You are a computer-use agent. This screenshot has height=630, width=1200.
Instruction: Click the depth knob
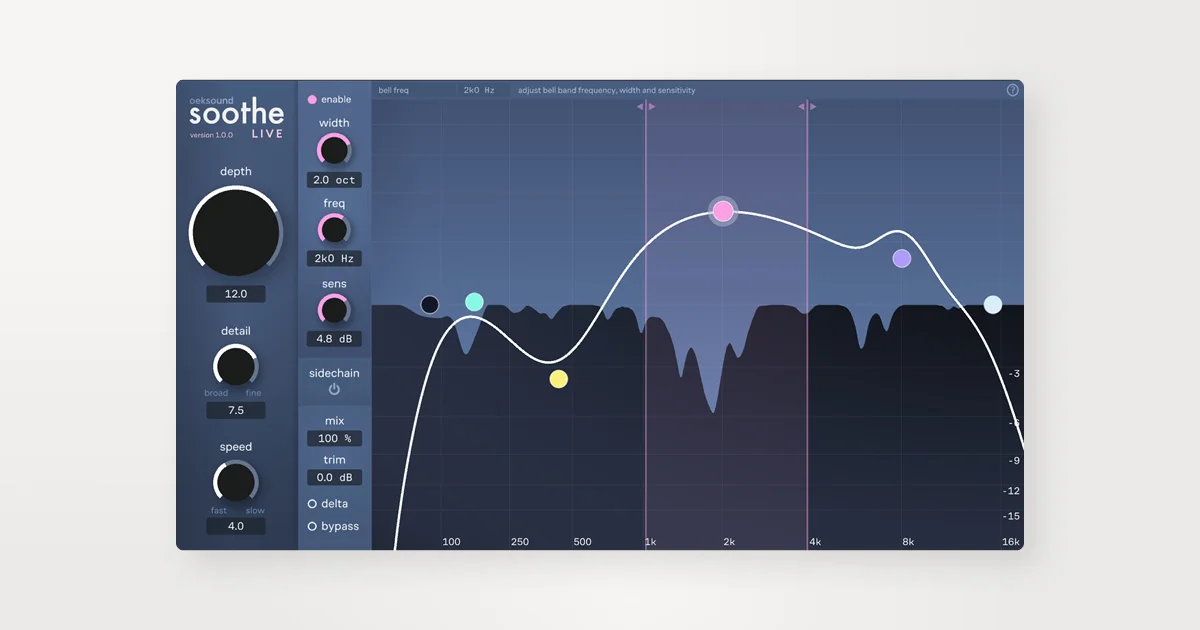236,230
